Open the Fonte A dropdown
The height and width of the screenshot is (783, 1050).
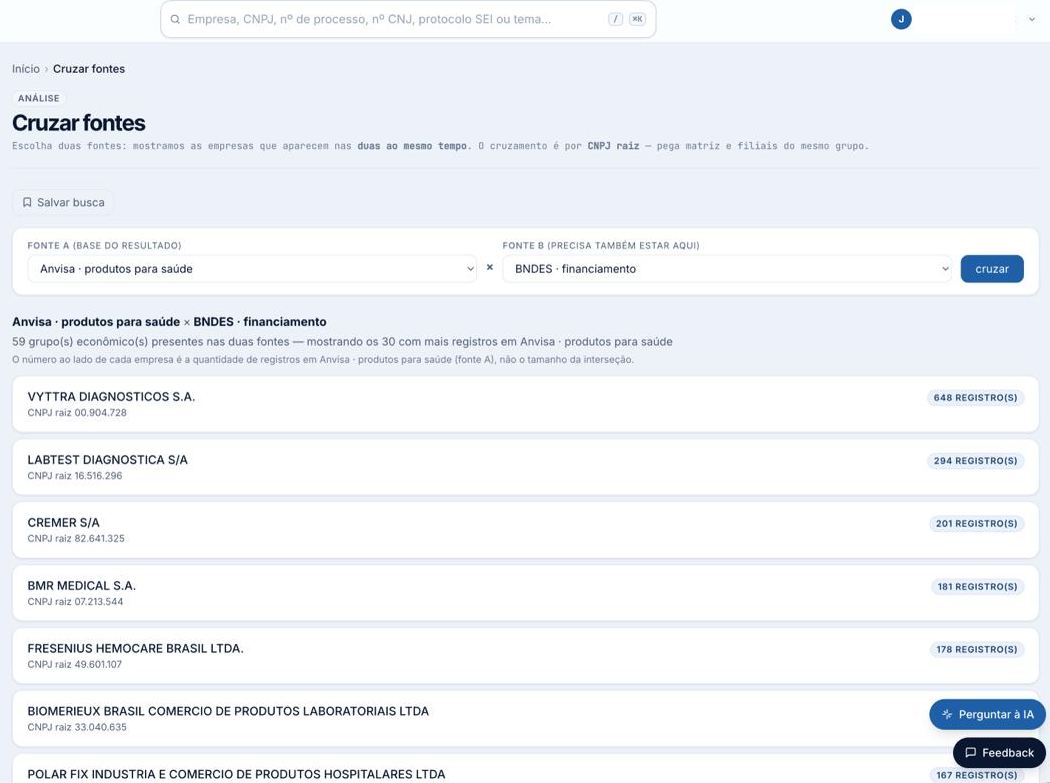252,269
